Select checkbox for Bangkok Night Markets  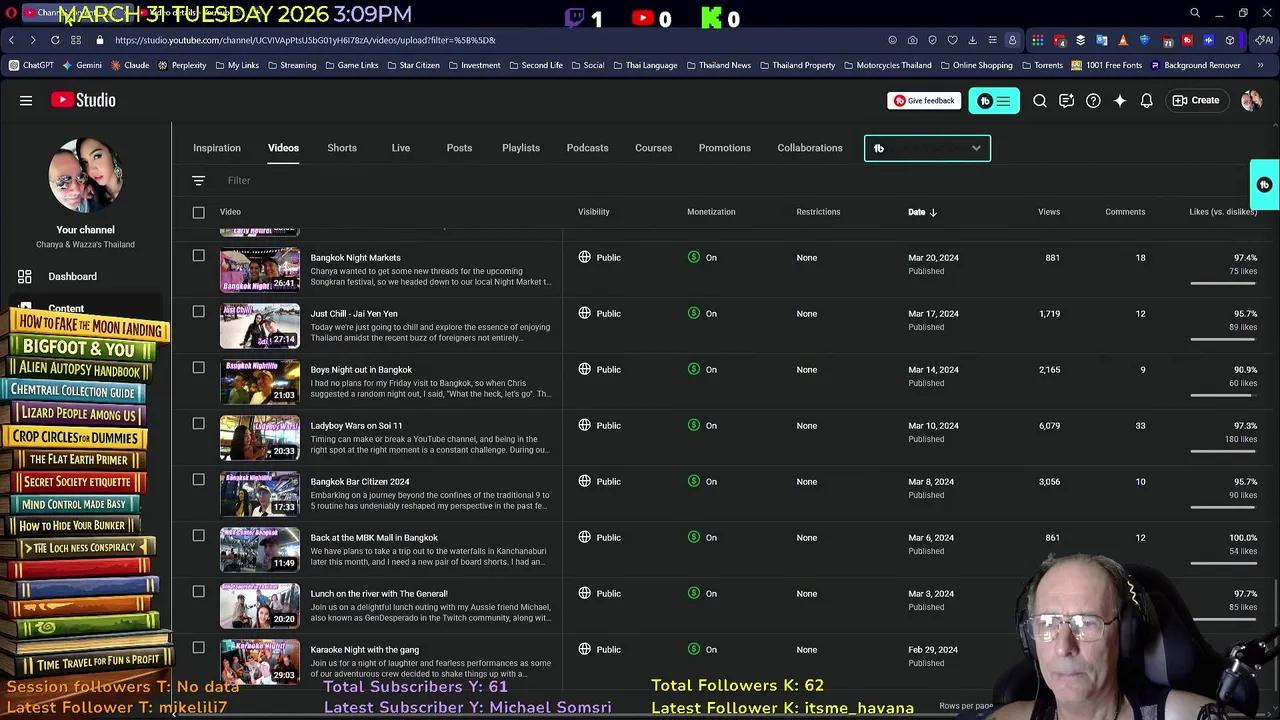tap(198, 256)
